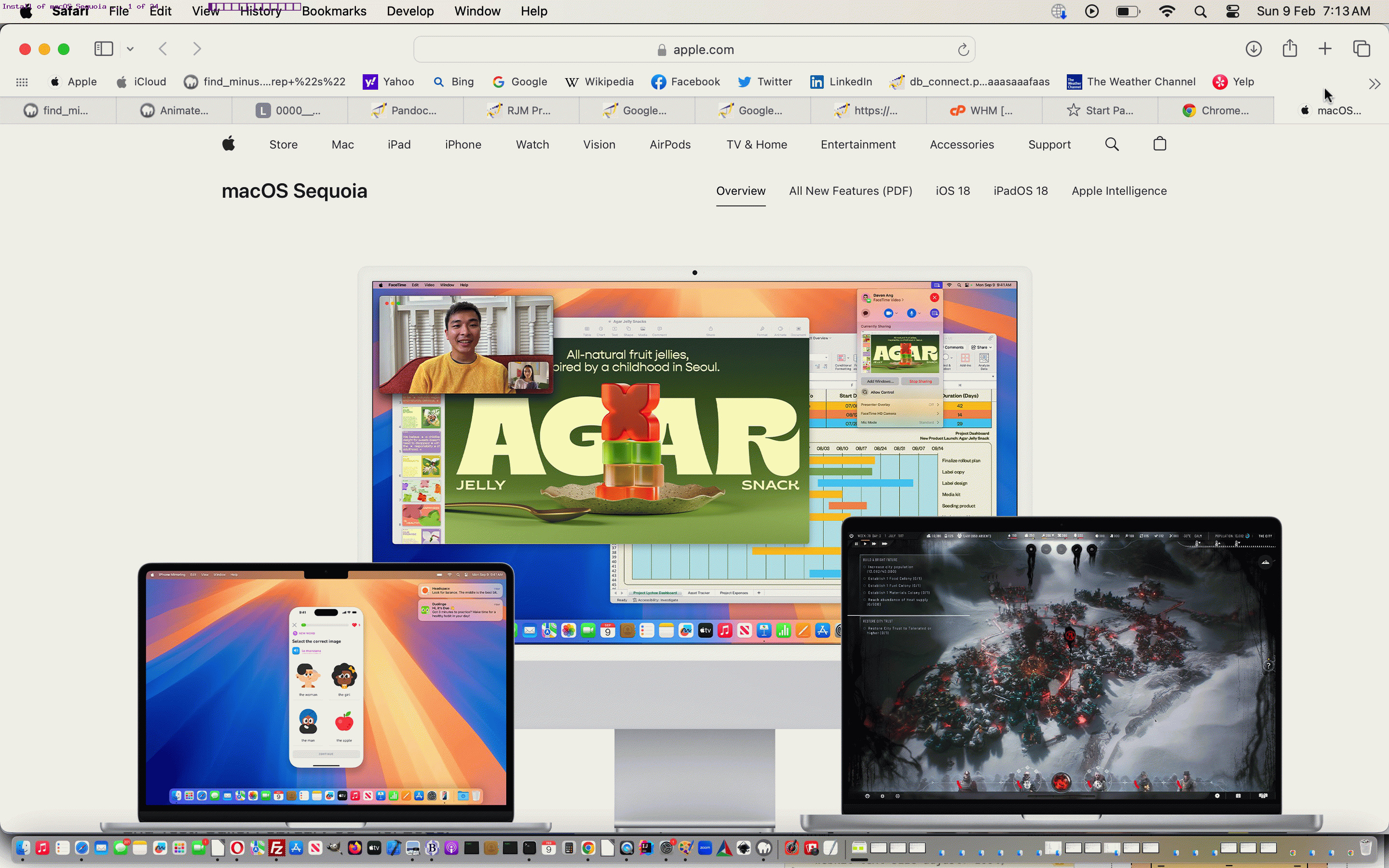Viewport: 1389px width, 868px height.
Task: Show Safari downloads
Action: point(1253,49)
